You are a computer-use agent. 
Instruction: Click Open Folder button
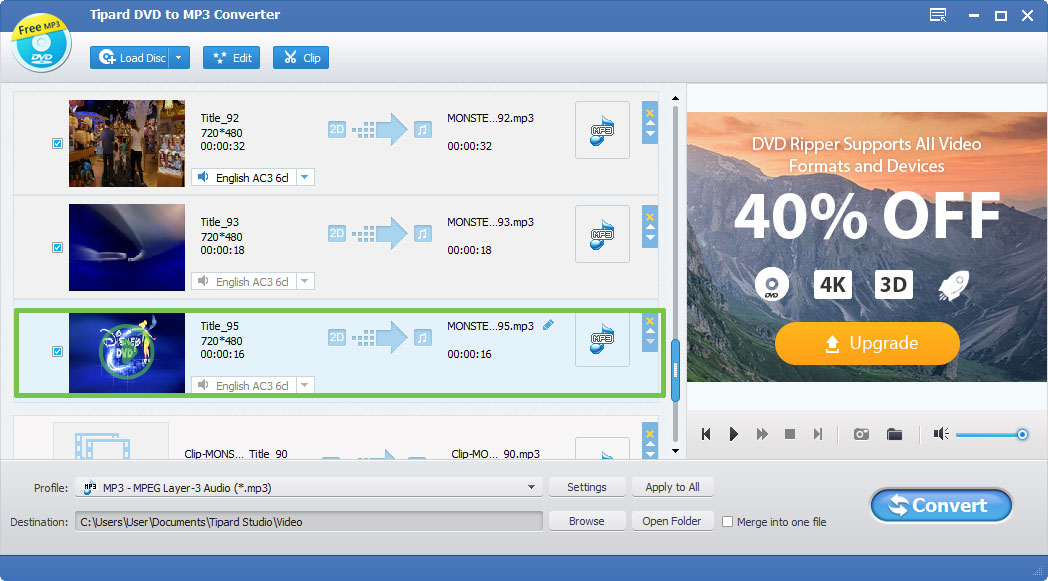point(672,521)
